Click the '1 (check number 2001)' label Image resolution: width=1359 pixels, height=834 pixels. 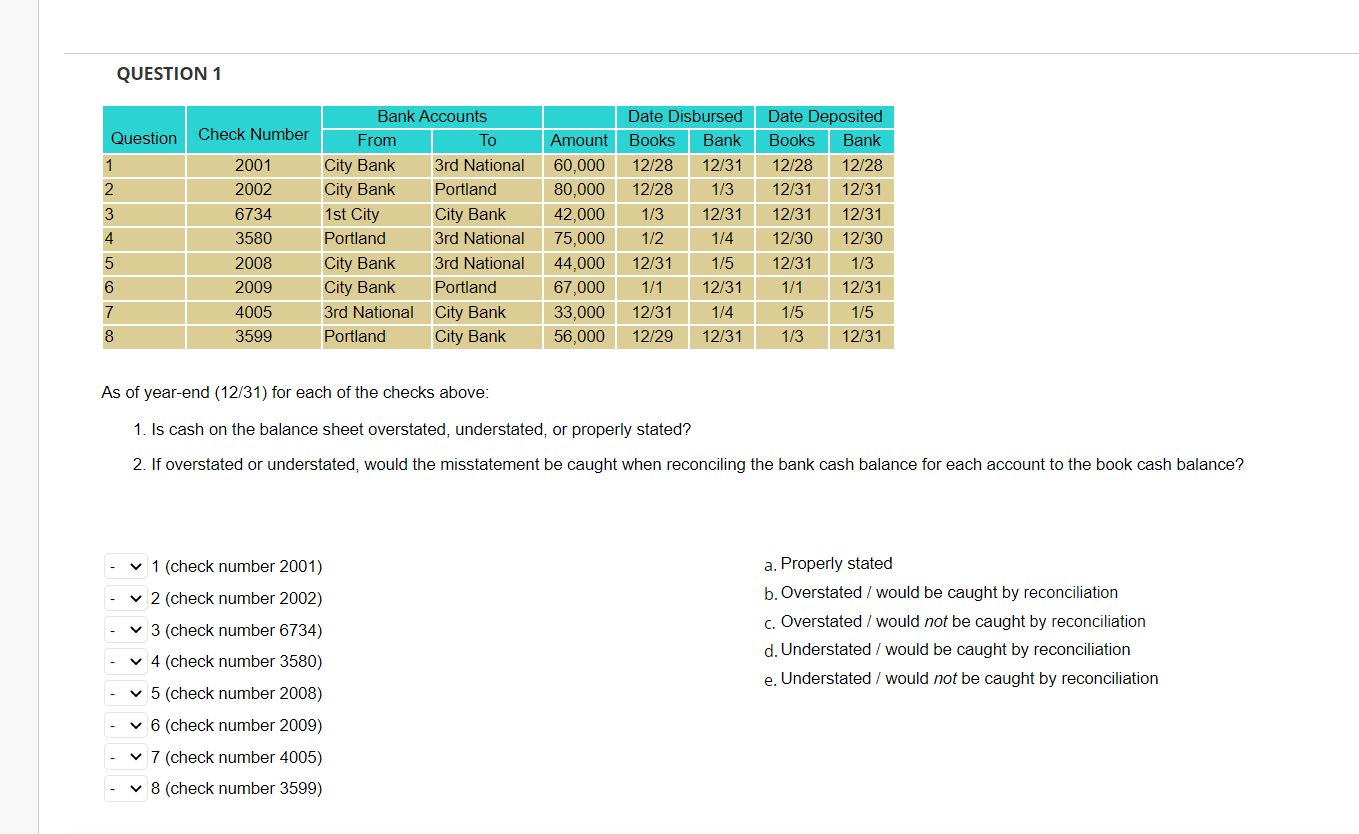coord(236,567)
